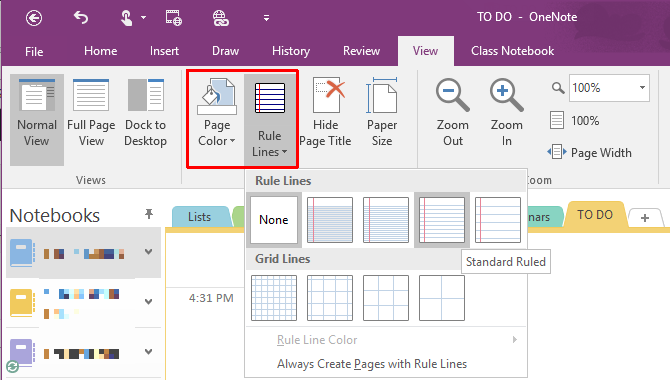This screenshot has height=380, width=670.
Task: Choose Narrow Ruled lines thumbnail
Action: pyautogui.click(x=330, y=220)
